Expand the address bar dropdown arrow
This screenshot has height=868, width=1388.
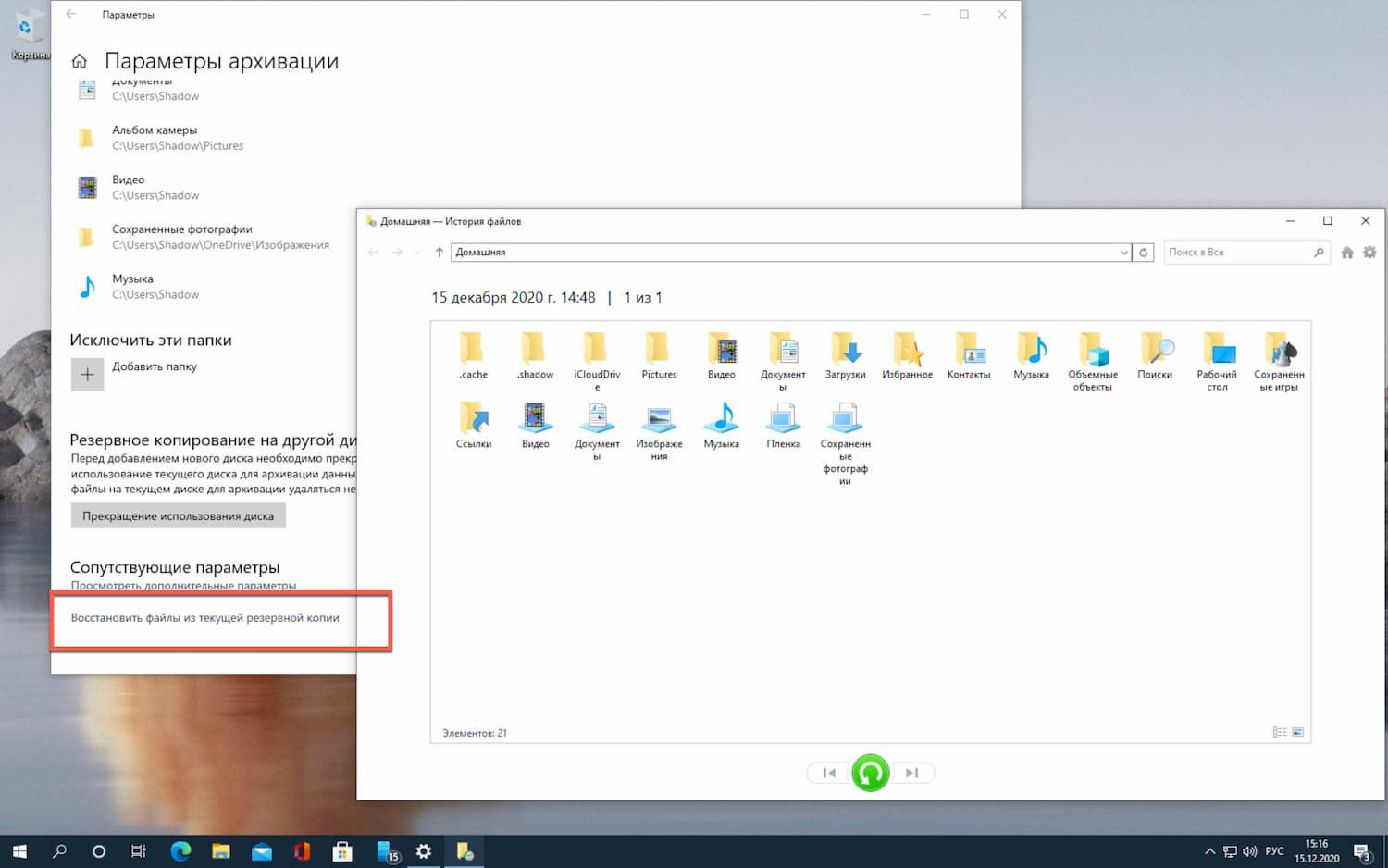tap(1123, 252)
